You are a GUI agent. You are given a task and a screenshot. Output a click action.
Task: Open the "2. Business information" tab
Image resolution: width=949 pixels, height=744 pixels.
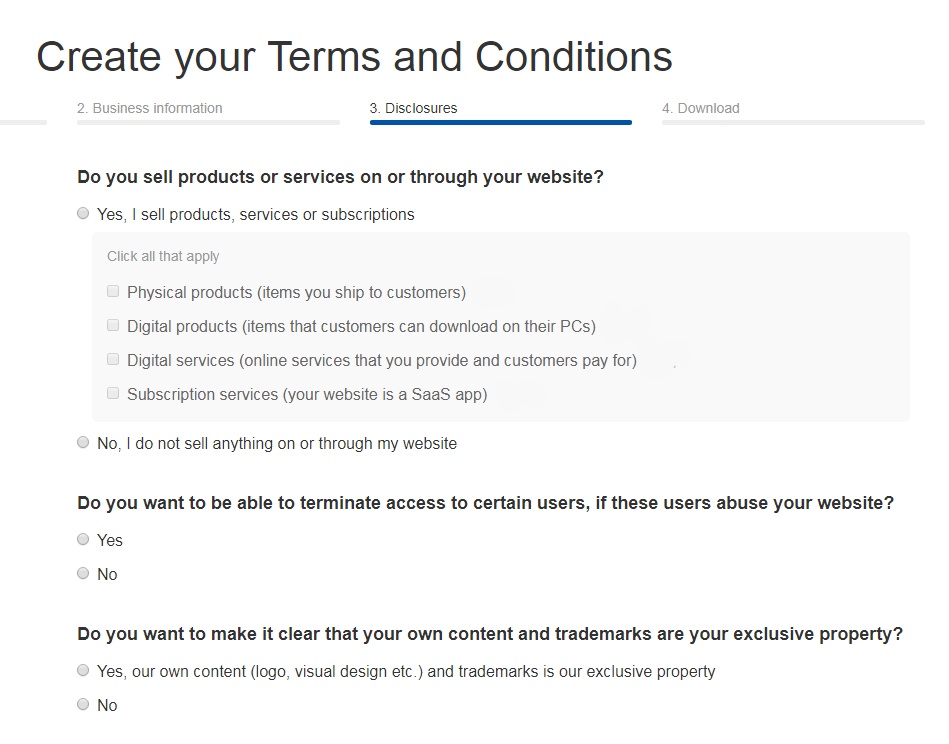click(150, 108)
